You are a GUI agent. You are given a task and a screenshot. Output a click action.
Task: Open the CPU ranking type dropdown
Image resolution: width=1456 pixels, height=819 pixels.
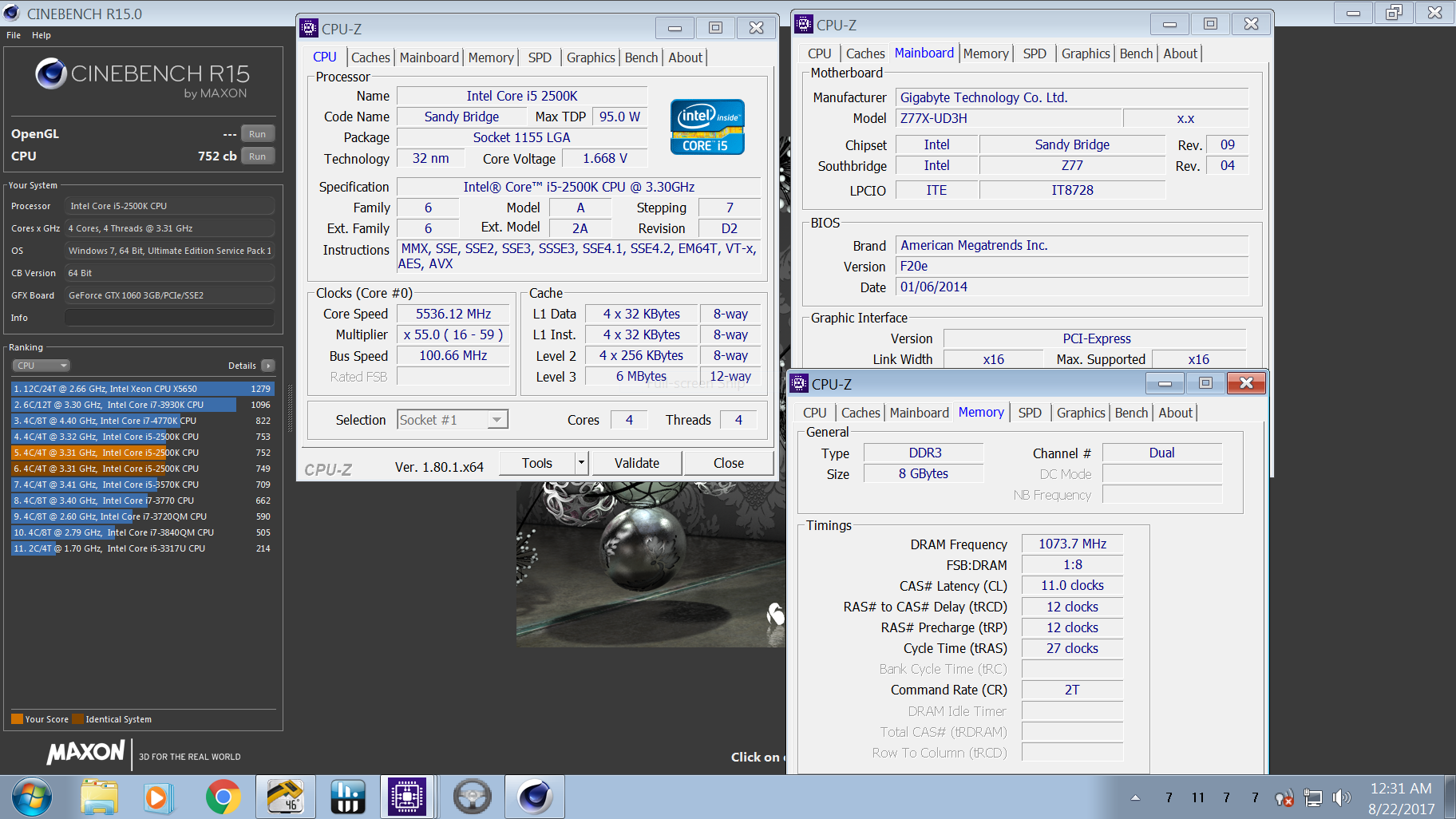[42, 366]
